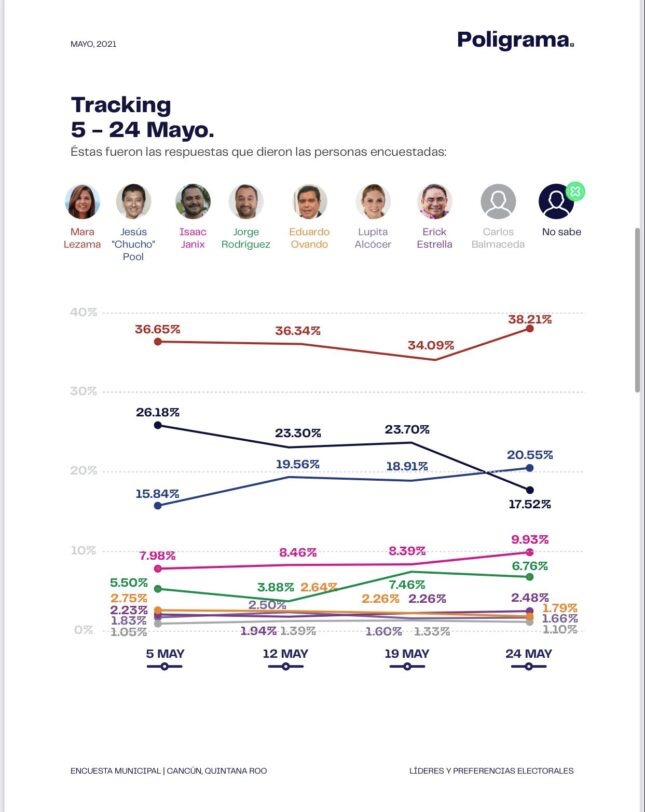
Task: Click the "Mara Lezama" name label
Action: (83, 238)
